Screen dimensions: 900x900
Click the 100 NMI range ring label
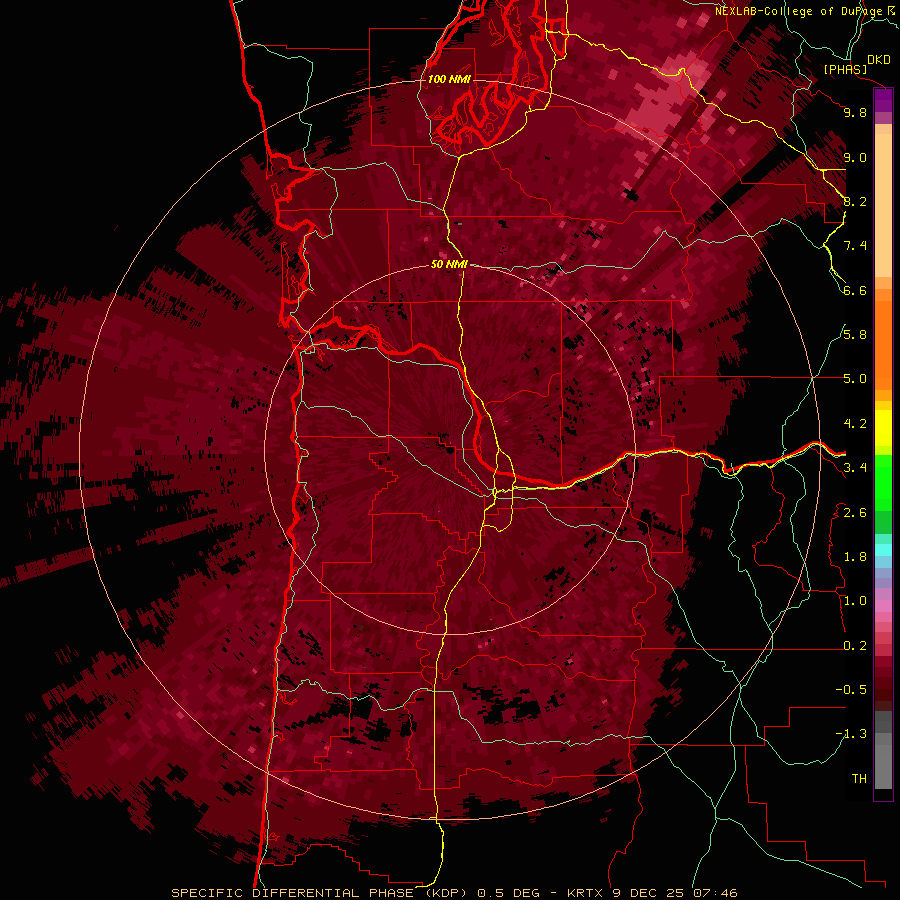(x=449, y=79)
